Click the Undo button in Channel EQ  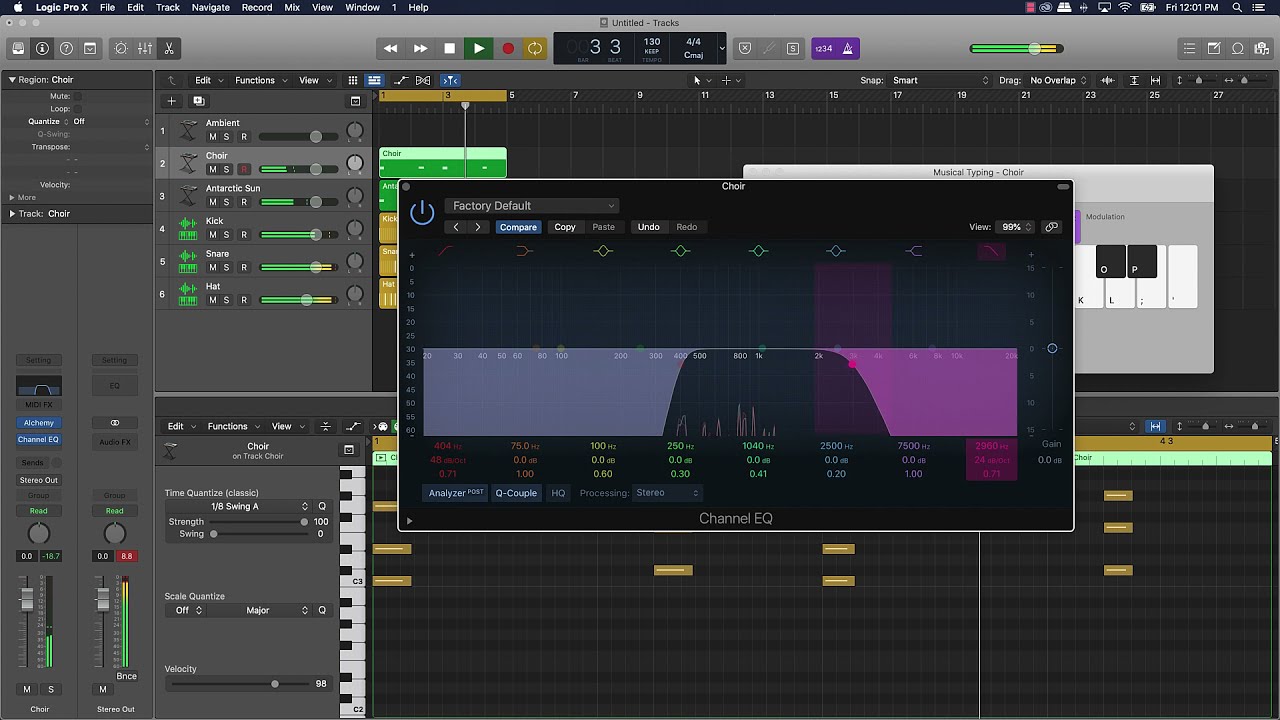(x=648, y=227)
